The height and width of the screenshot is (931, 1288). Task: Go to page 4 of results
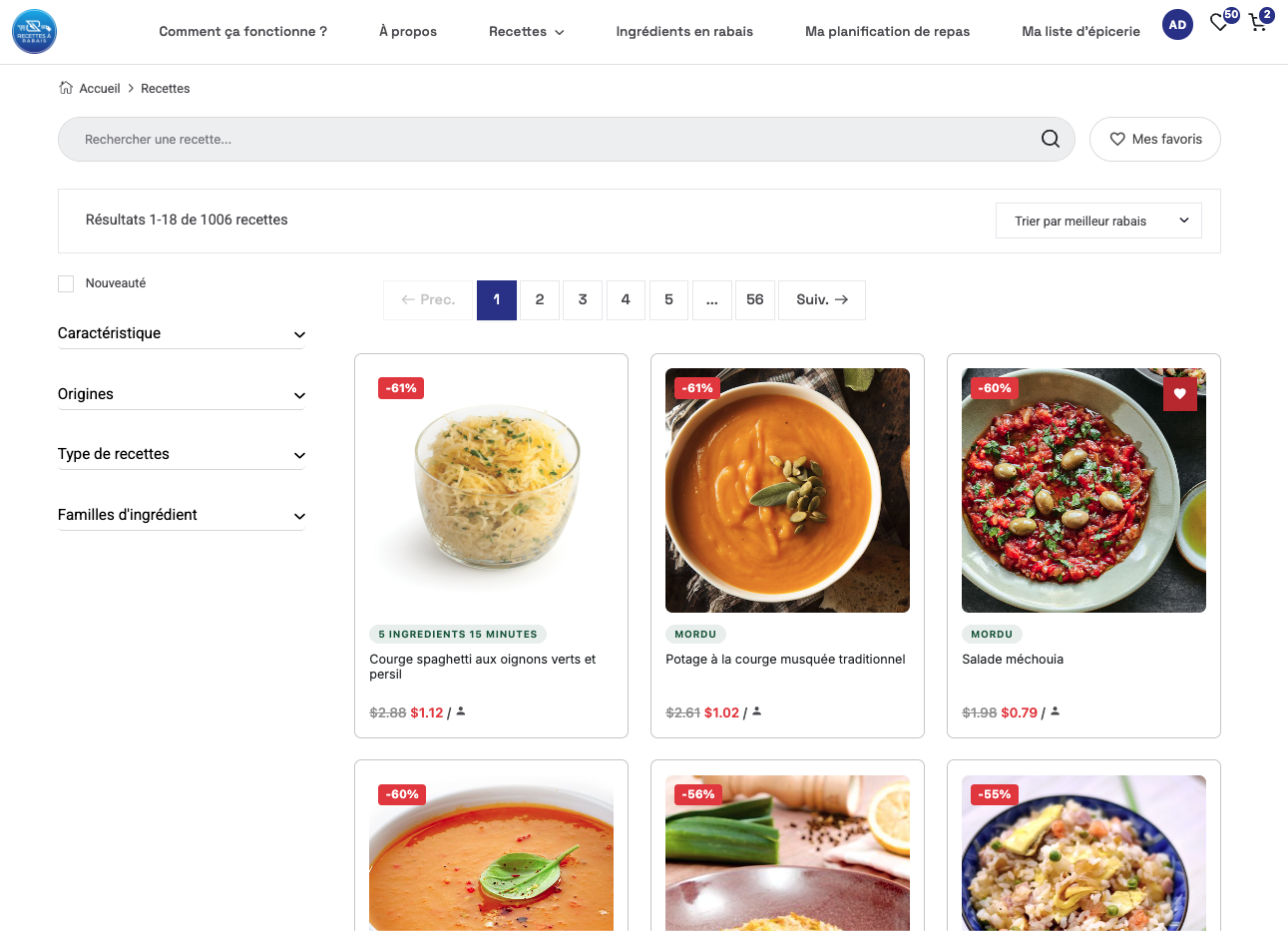pyautogui.click(x=626, y=299)
